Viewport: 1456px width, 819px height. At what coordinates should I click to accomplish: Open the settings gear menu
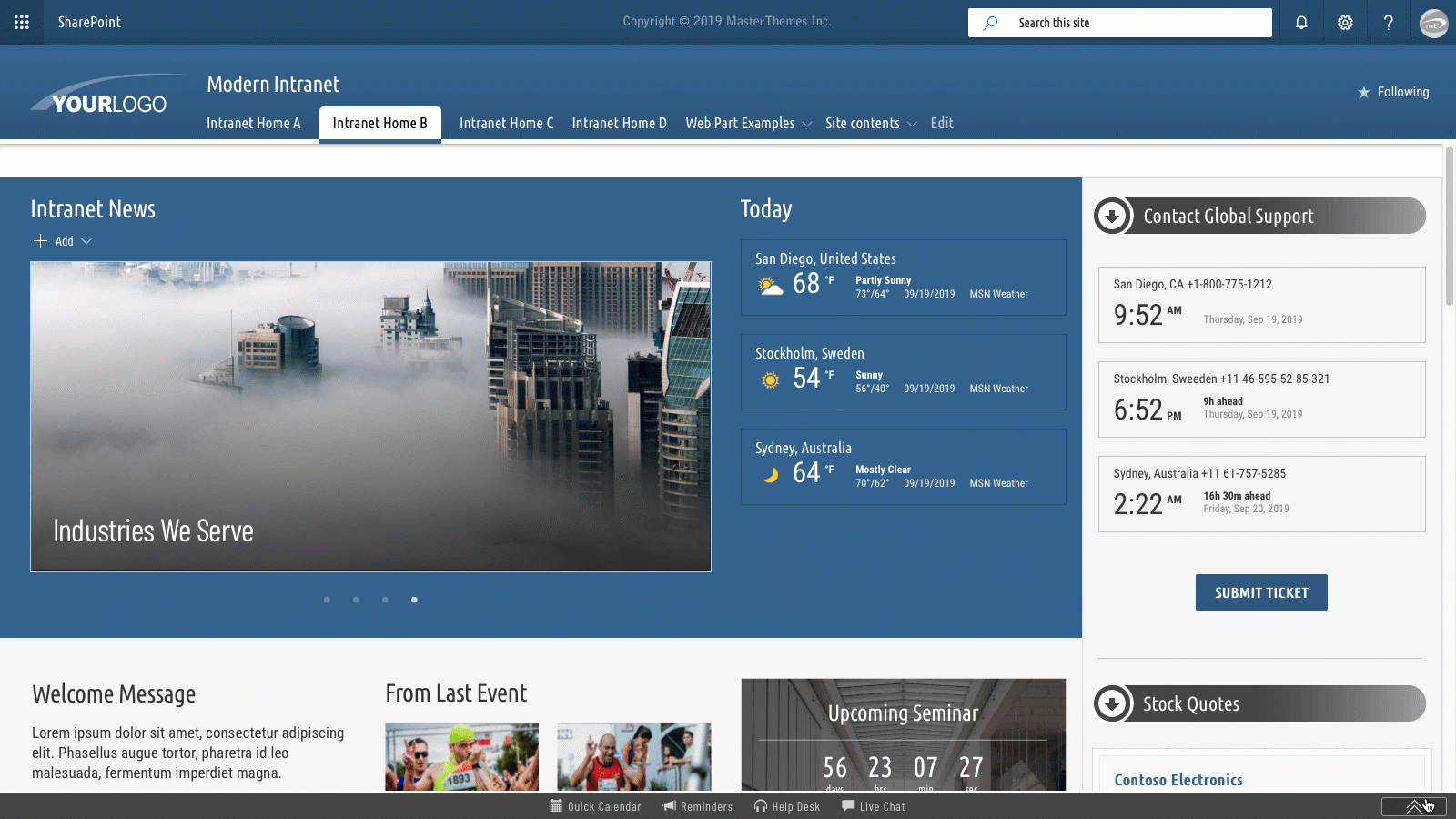(x=1345, y=22)
